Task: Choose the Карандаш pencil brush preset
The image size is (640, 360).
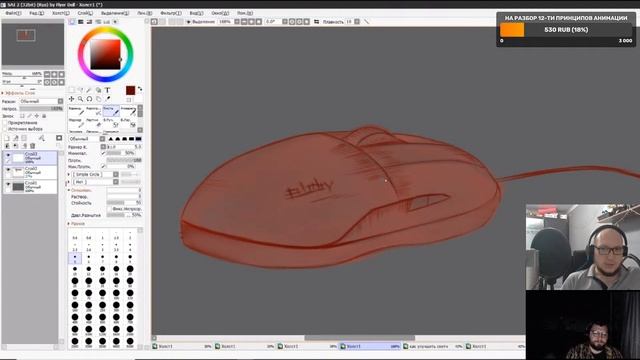Action: (76, 111)
